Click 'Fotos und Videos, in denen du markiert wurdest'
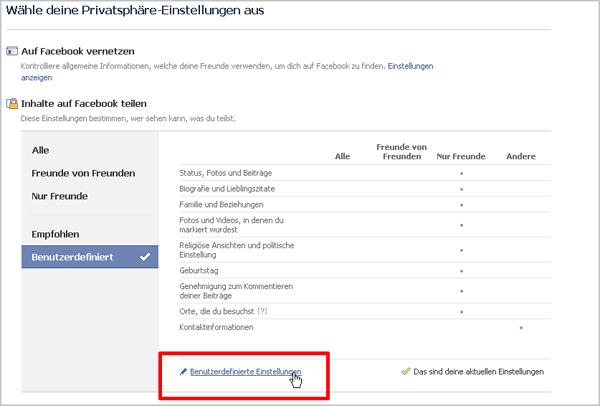Image resolution: width=600 pixels, height=406 pixels. point(232,225)
